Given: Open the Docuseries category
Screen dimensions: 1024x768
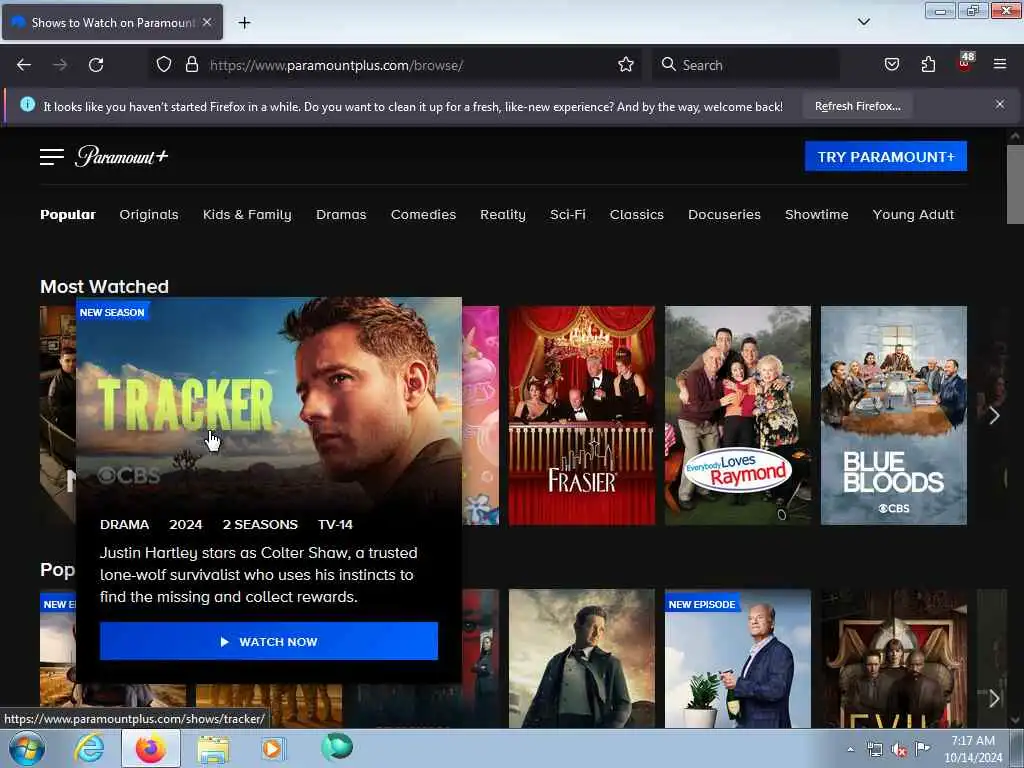Looking at the screenshot, I should point(724,214).
